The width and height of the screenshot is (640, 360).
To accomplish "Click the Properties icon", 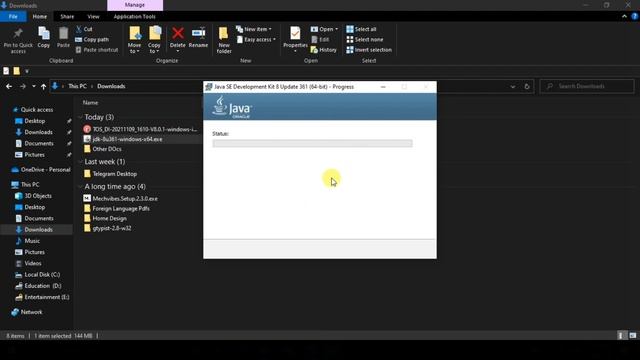I will click(x=295, y=33).
